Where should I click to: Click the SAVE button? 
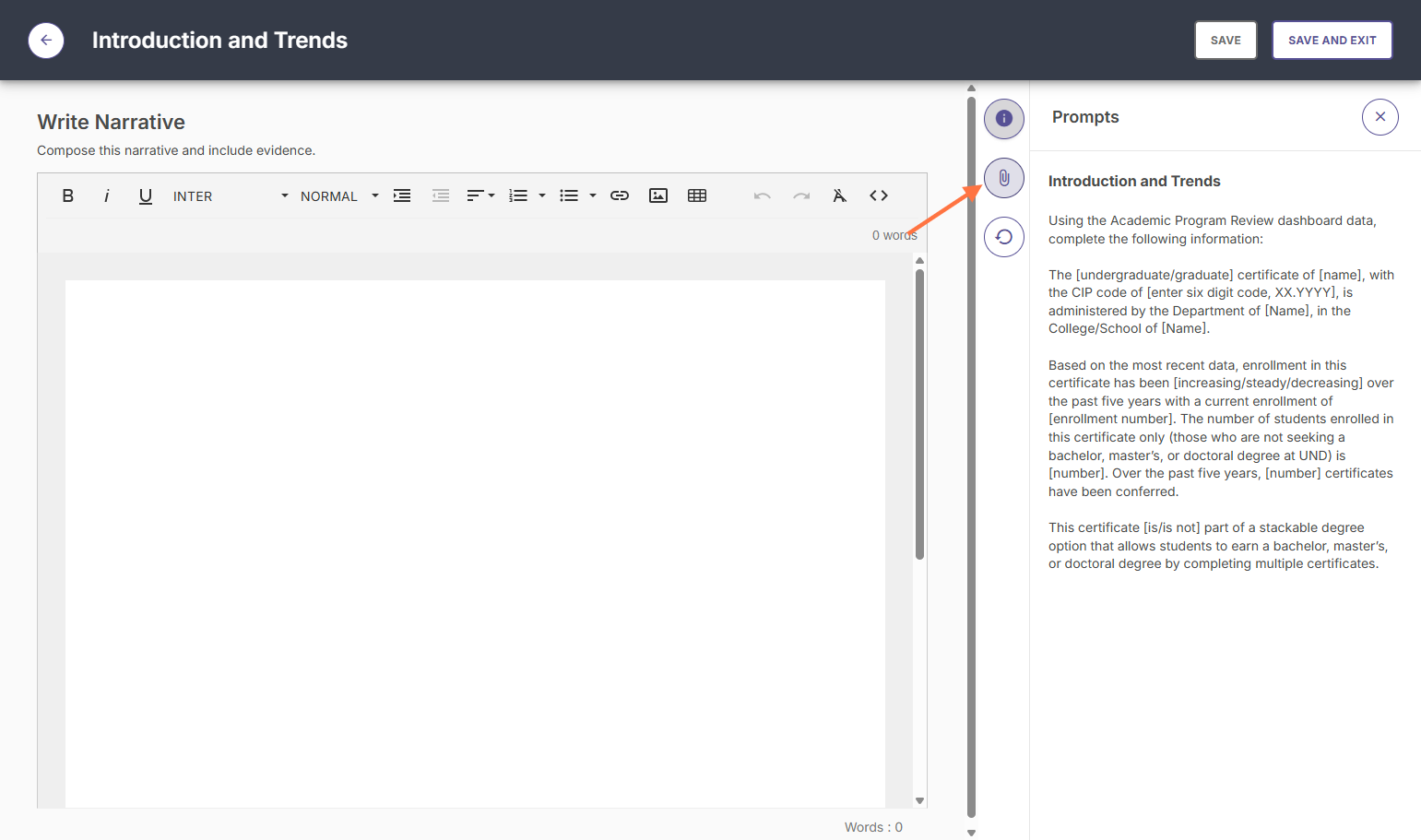pos(1226,41)
